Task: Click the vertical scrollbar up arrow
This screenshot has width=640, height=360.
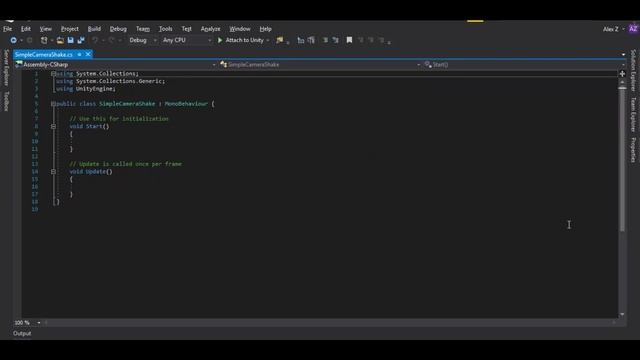Action: 622,82
